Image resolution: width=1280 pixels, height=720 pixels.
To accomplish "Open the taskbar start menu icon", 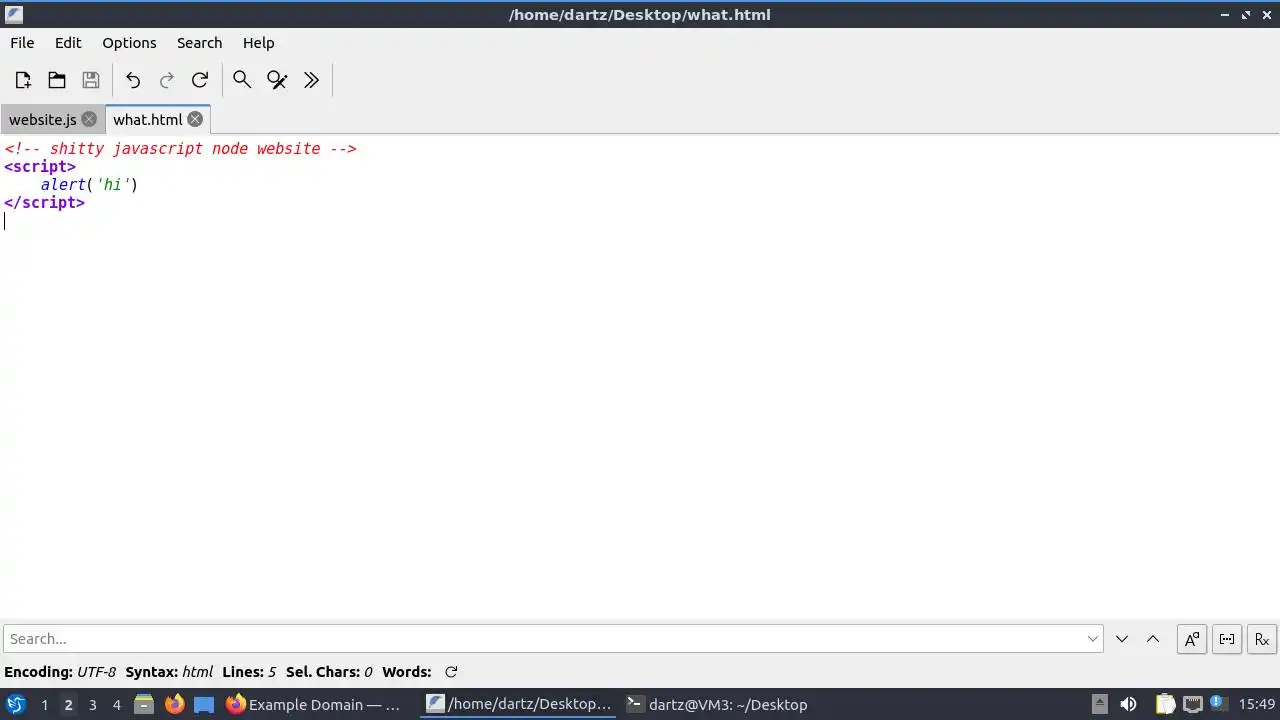I will pos(16,704).
